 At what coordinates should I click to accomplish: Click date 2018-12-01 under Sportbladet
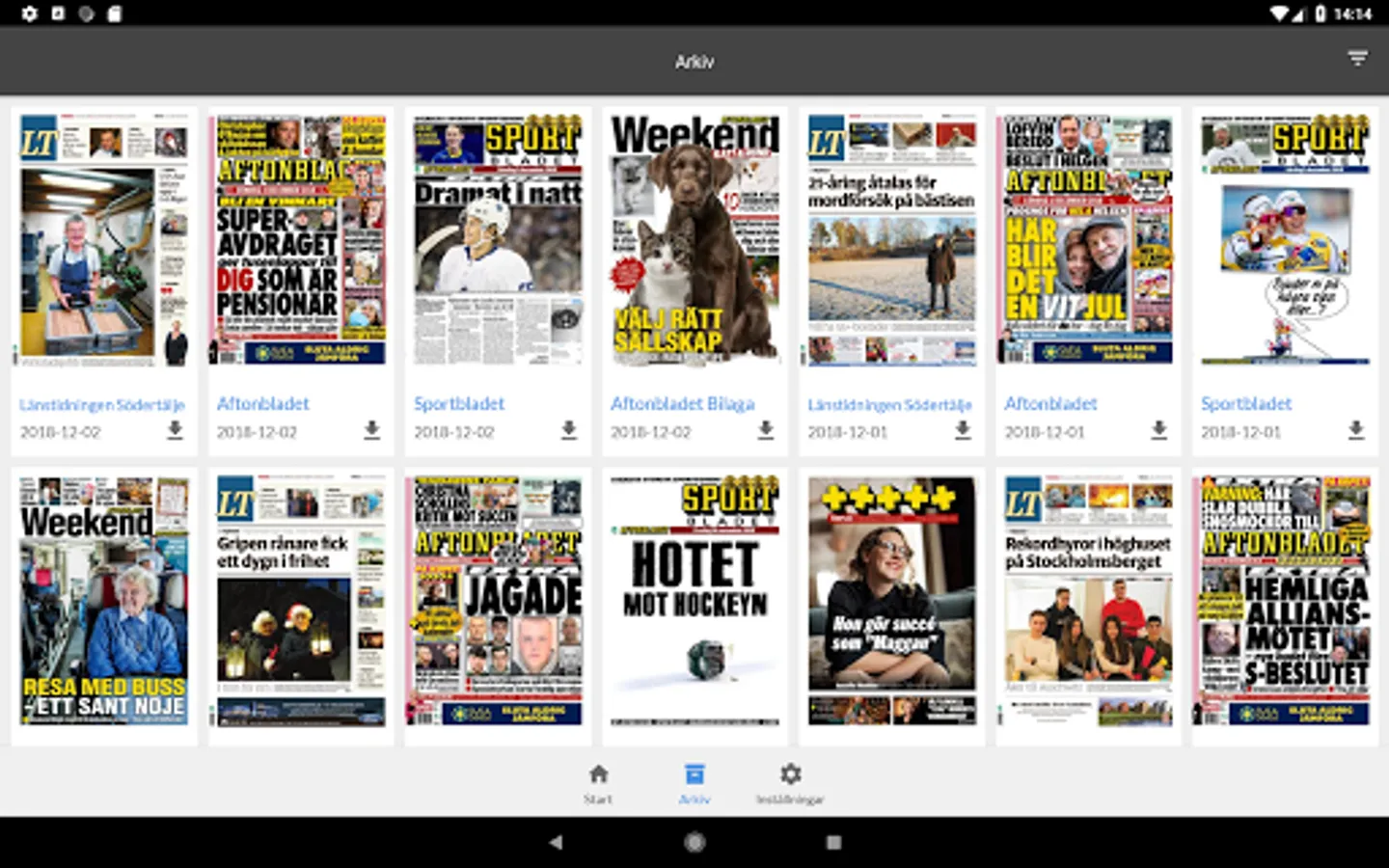tap(1241, 432)
